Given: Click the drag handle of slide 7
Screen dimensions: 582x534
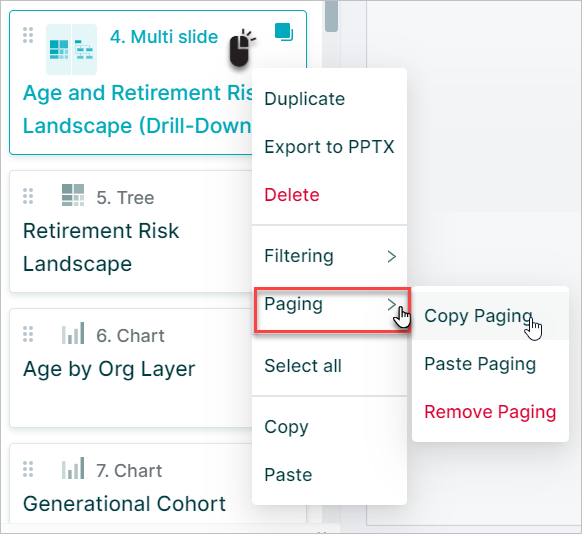Looking at the screenshot, I should (28, 469).
